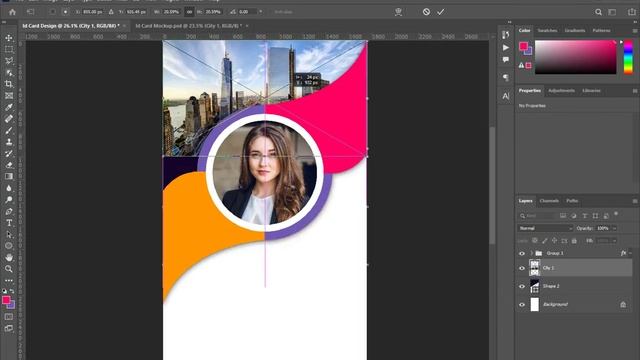Toggle the layer filter on/off switch
The width and height of the screenshot is (640, 360).
coord(616,214)
